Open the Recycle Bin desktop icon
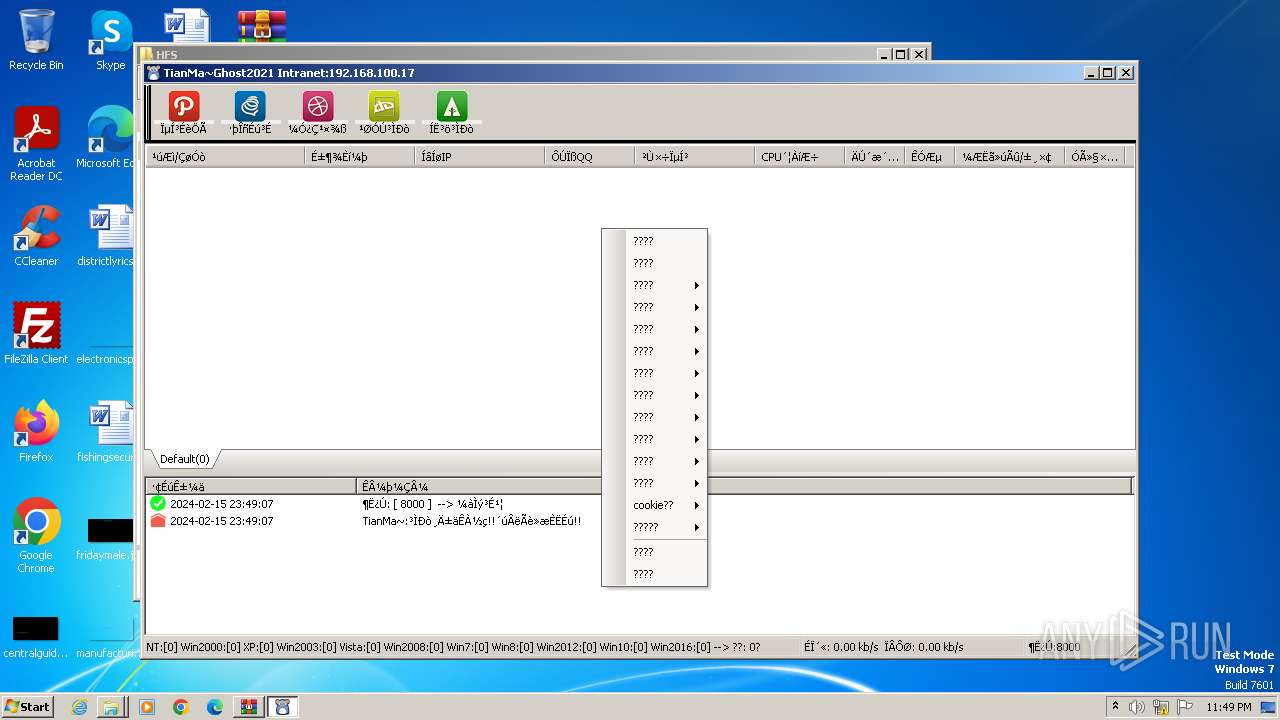 click(x=36, y=40)
